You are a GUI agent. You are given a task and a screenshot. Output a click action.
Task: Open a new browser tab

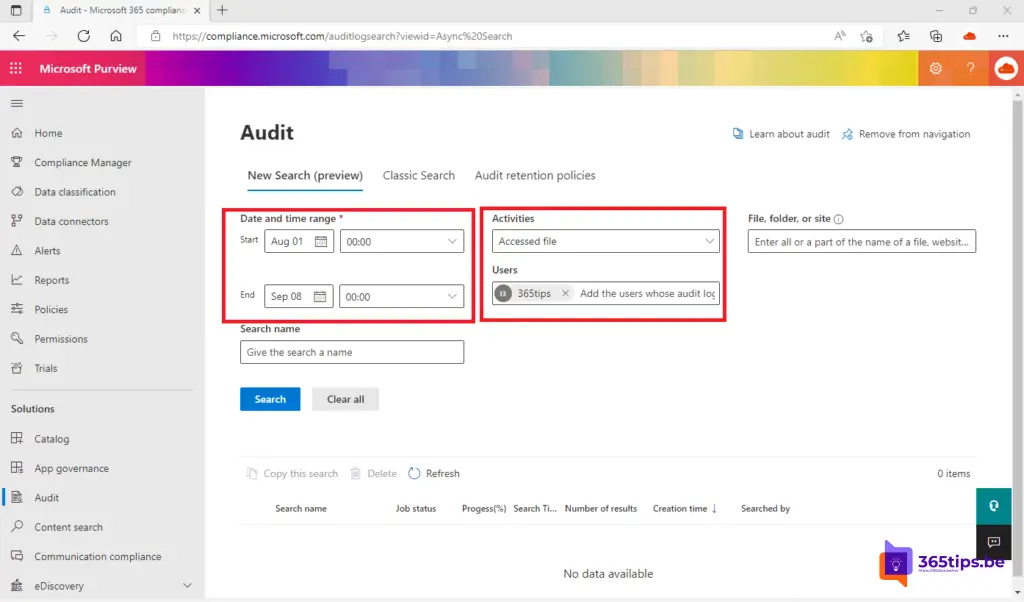pyautogui.click(x=222, y=10)
